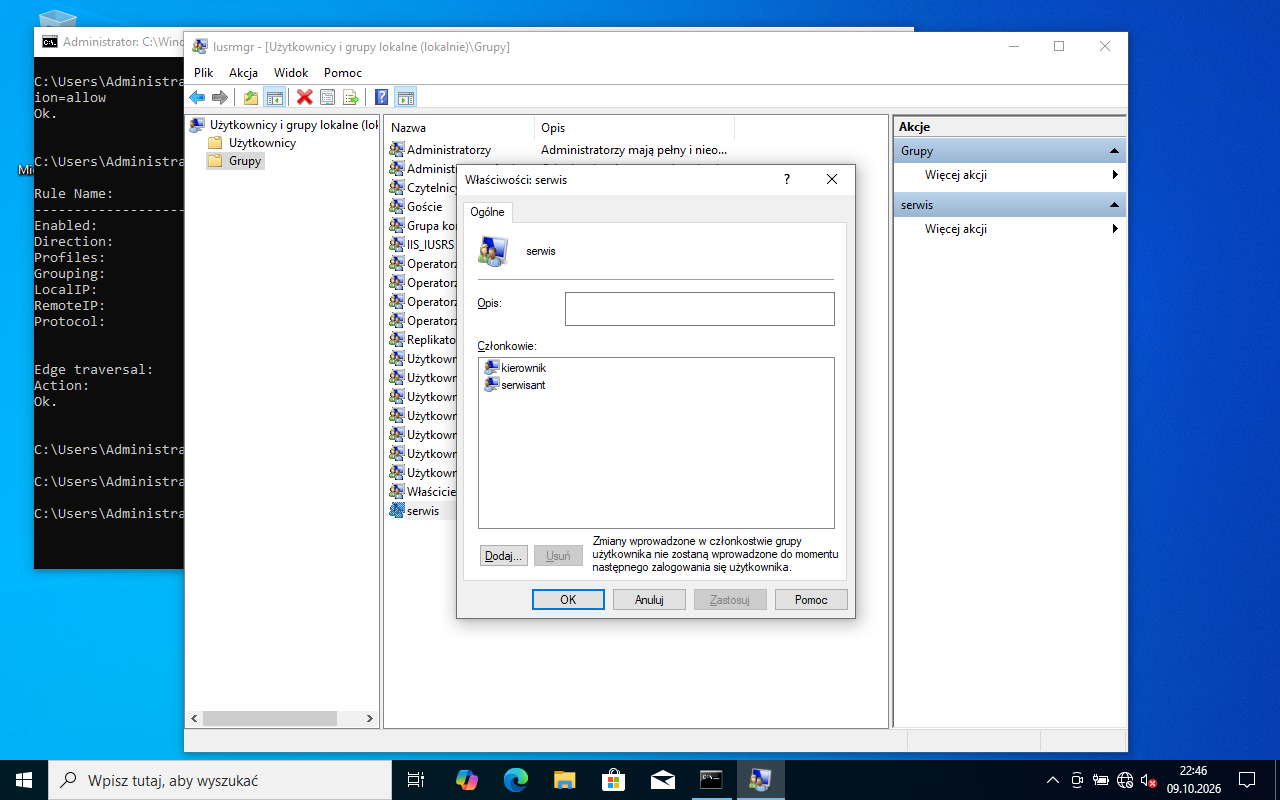Collapse the serwis section in Akcje pane
The image size is (1280, 800).
[1114, 205]
